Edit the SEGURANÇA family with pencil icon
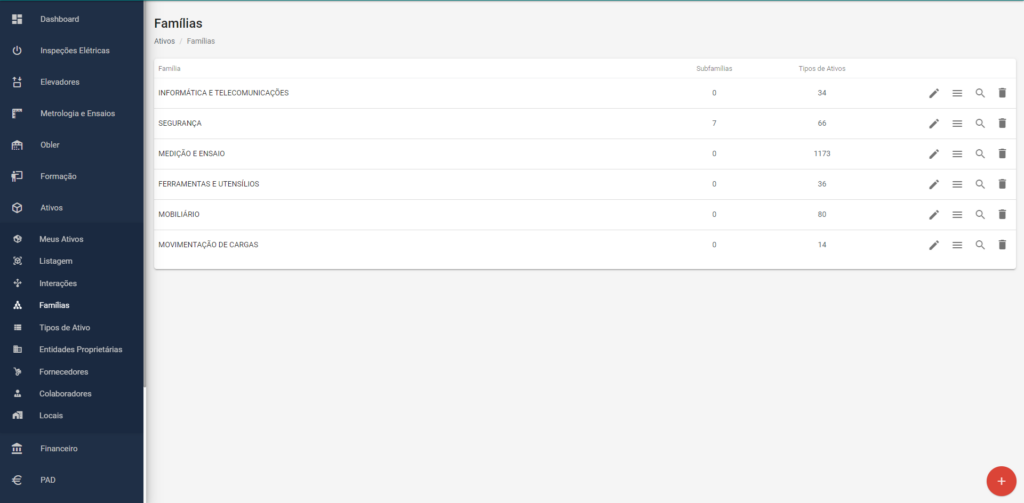This screenshot has width=1024, height=503. [934, 123]
